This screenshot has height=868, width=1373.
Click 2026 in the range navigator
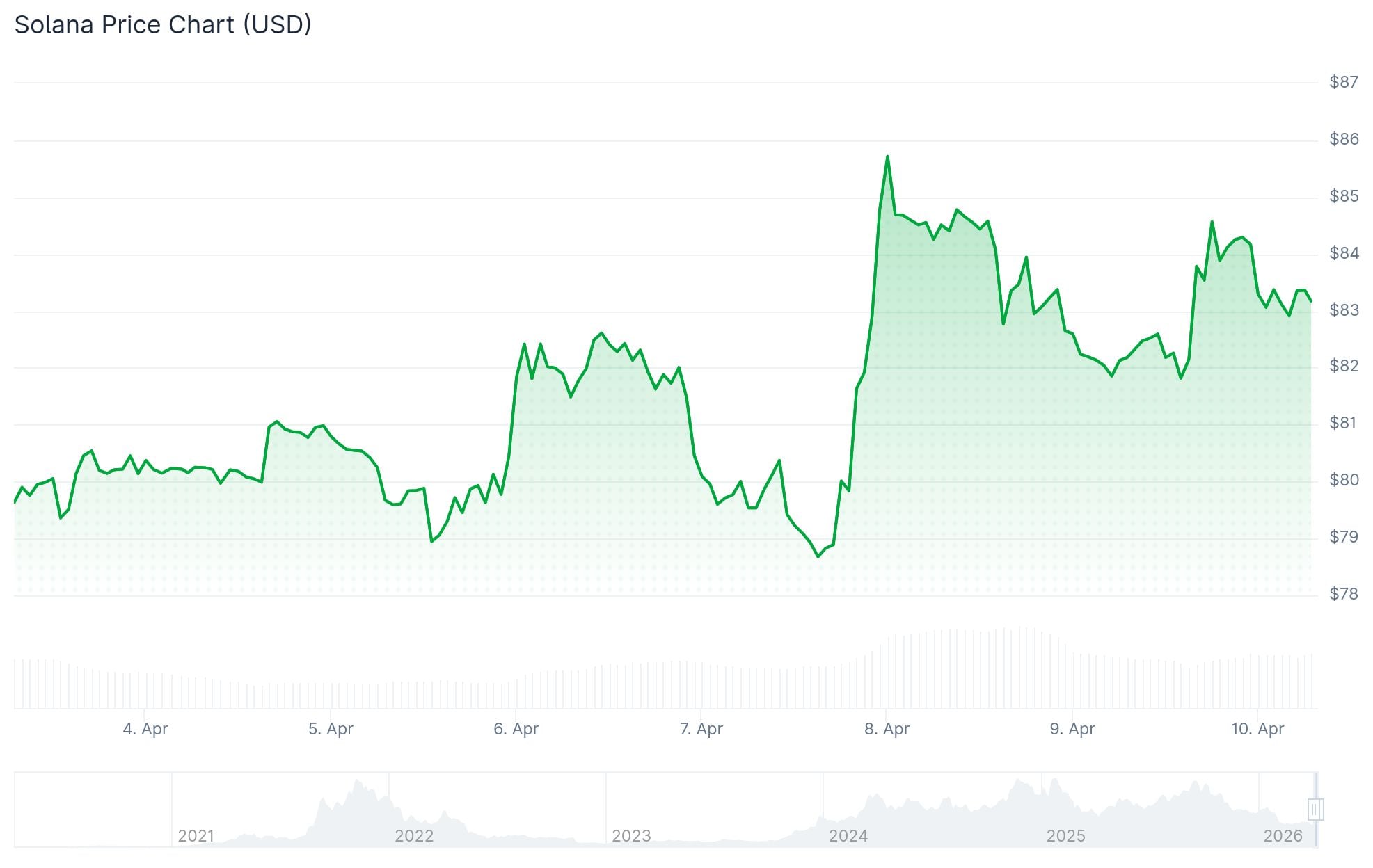coord(1283,835)
